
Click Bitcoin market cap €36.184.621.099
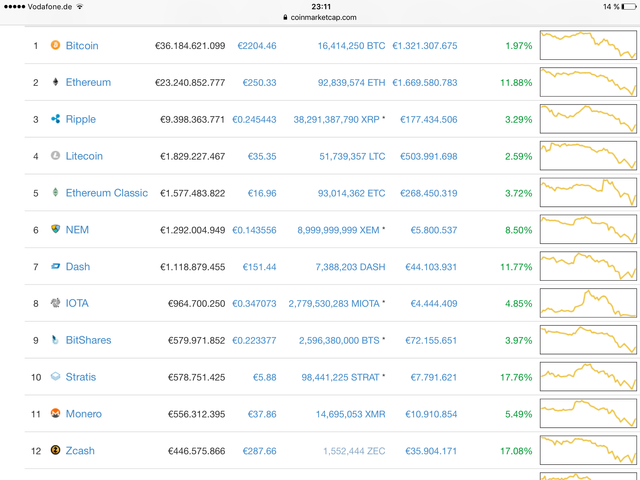click(x=190, y=46)
